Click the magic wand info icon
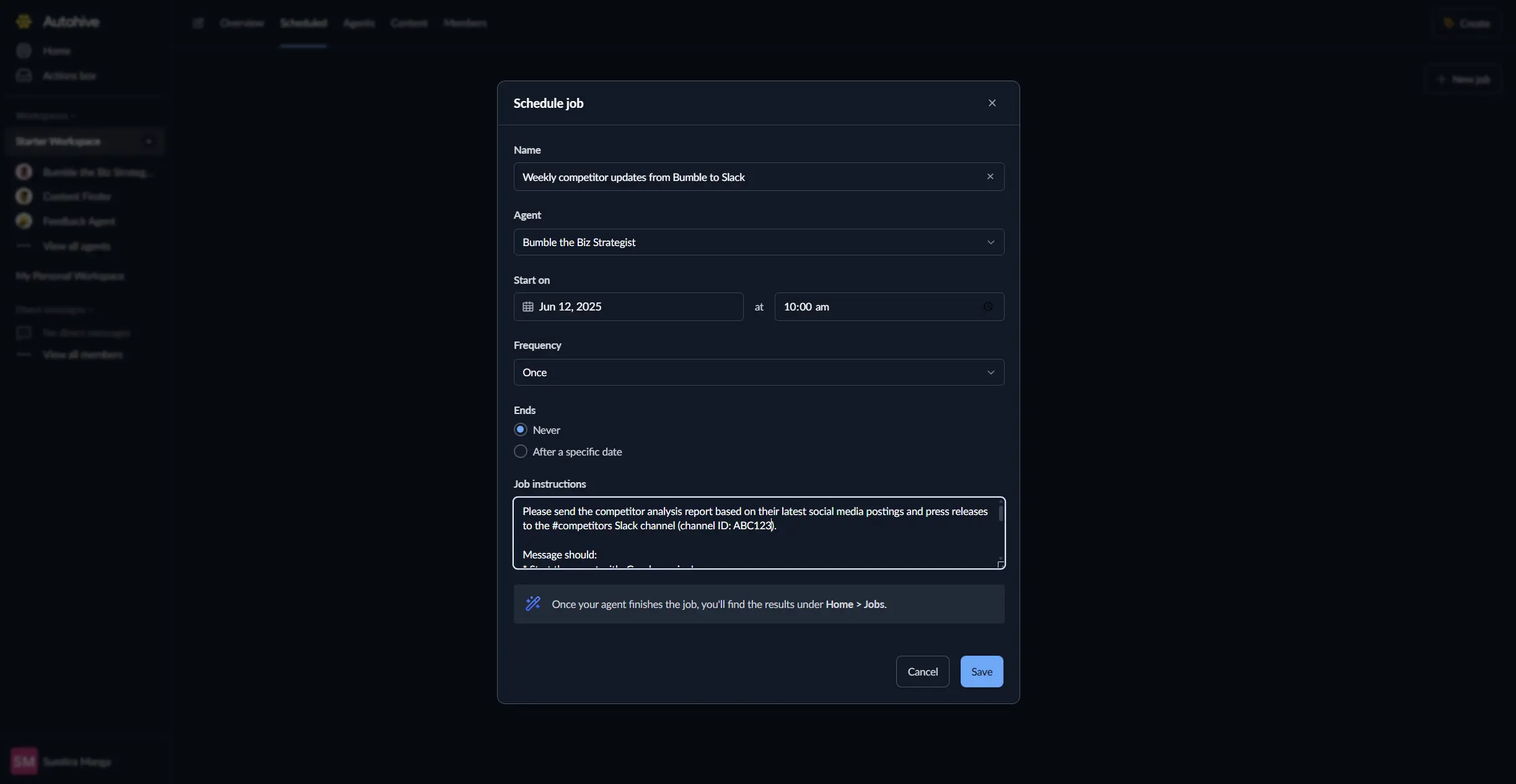This screenshot has width=1516, height=784. click(533, 604)
